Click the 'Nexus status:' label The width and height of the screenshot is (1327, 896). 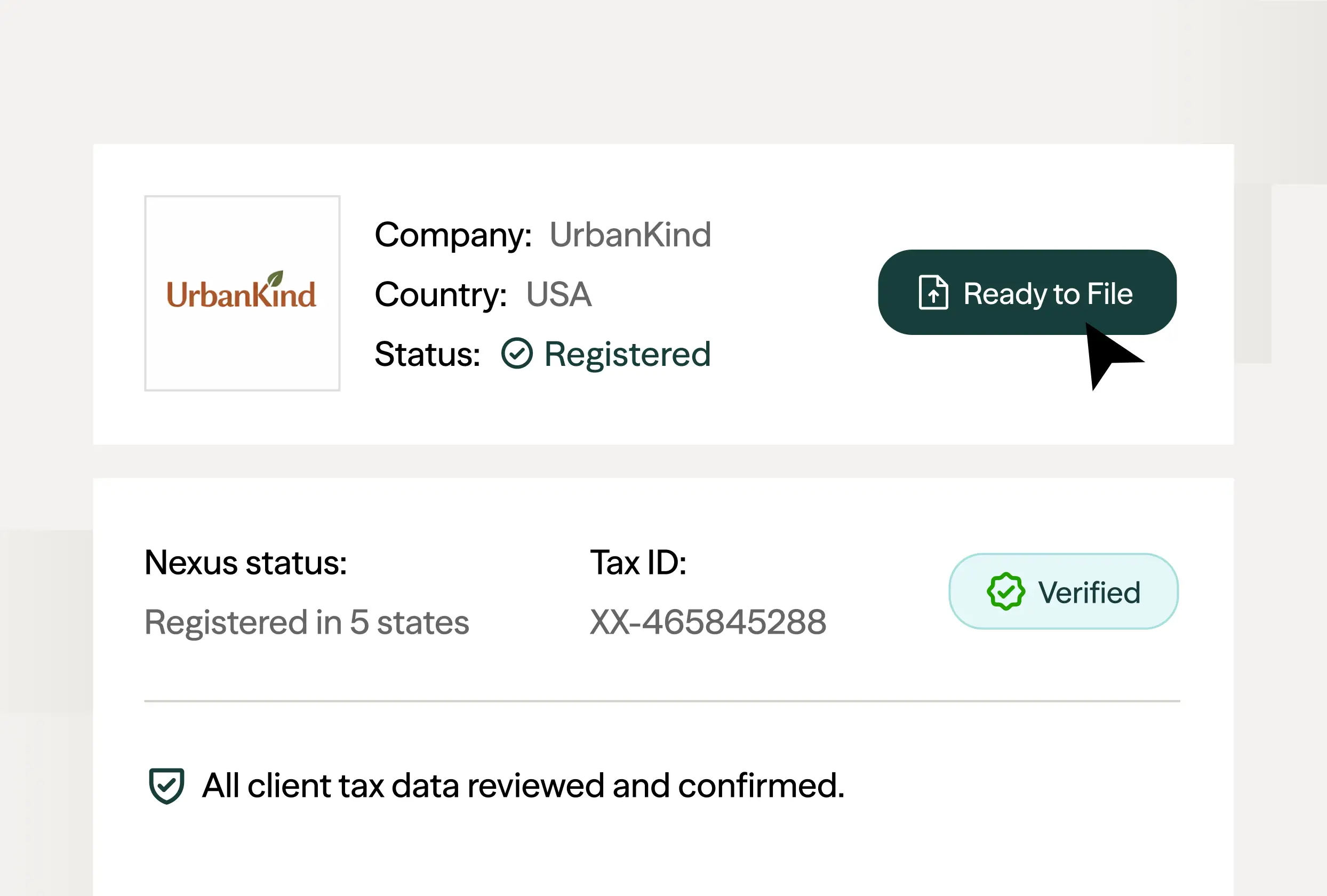pos(245,563)
